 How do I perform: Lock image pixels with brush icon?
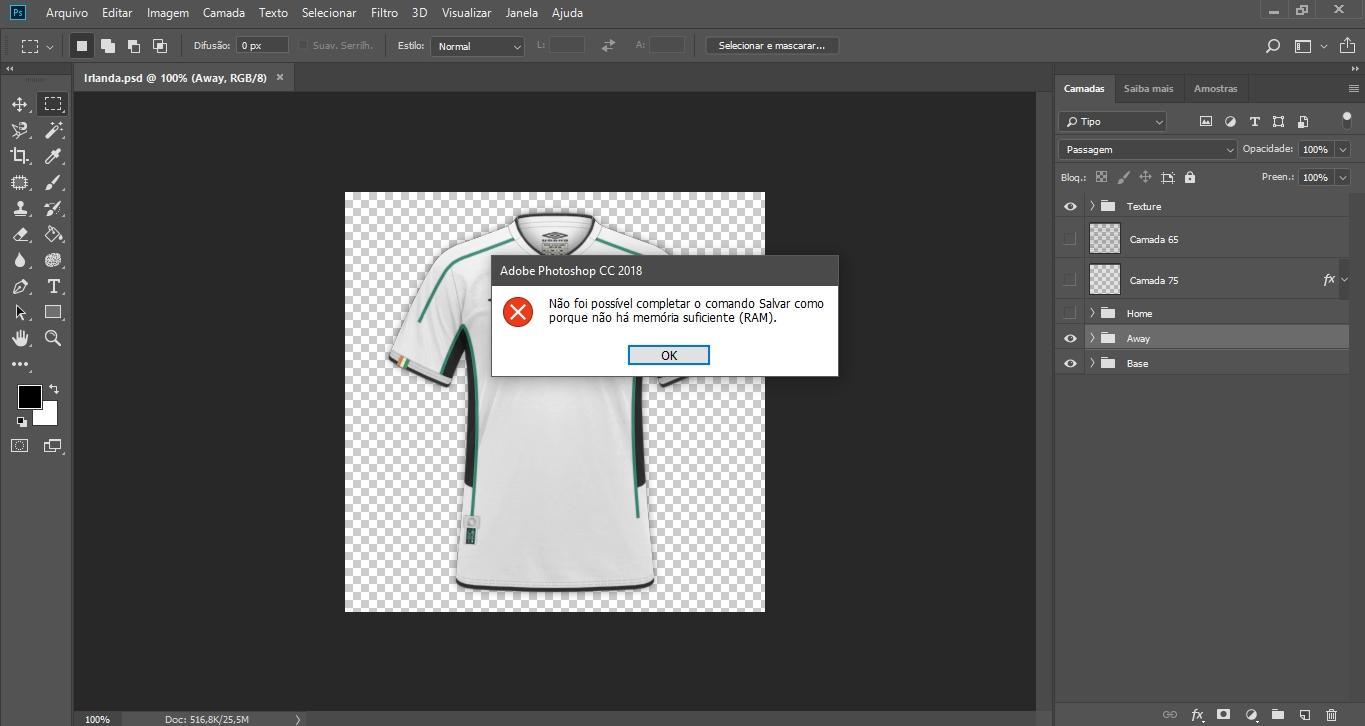click(1123, 177)
